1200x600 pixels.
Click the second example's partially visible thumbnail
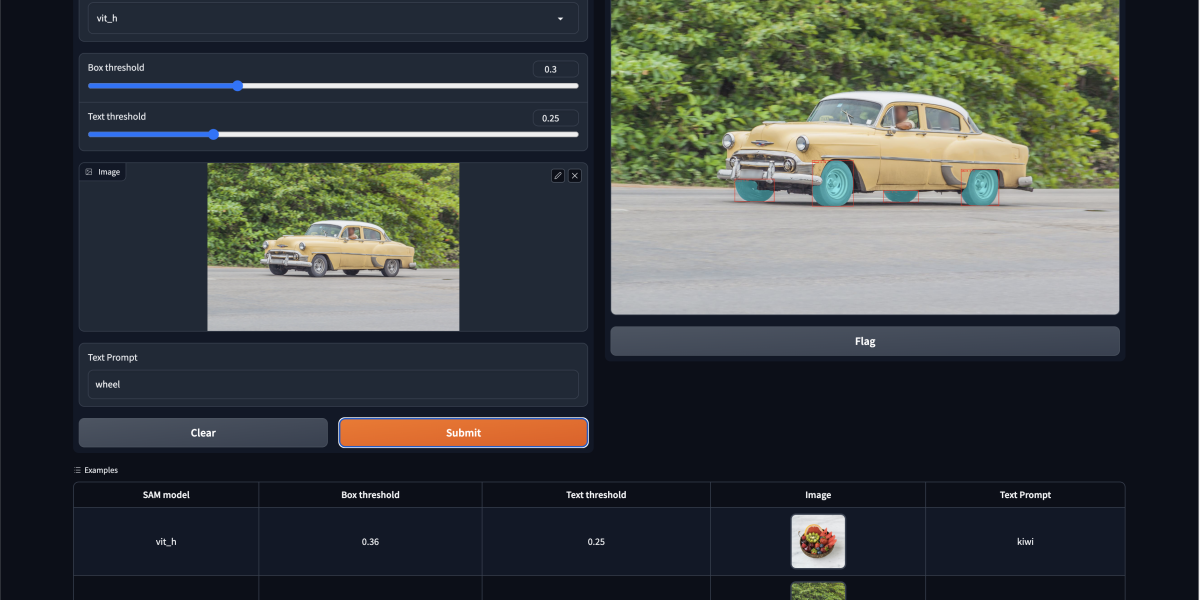pyautogui.click(x=818, y=590)
